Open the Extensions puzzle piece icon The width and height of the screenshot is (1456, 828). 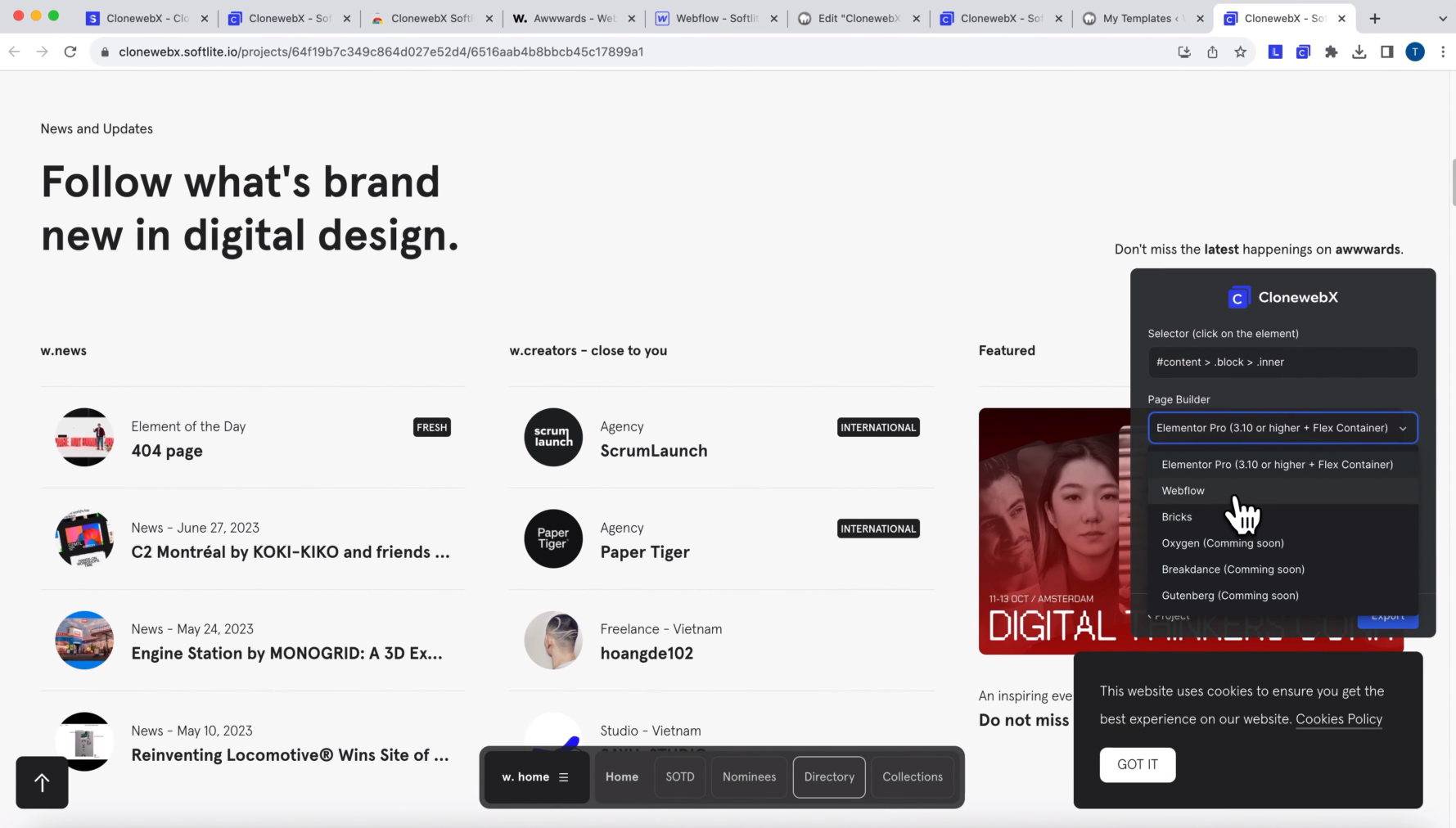pos(1331,52)
